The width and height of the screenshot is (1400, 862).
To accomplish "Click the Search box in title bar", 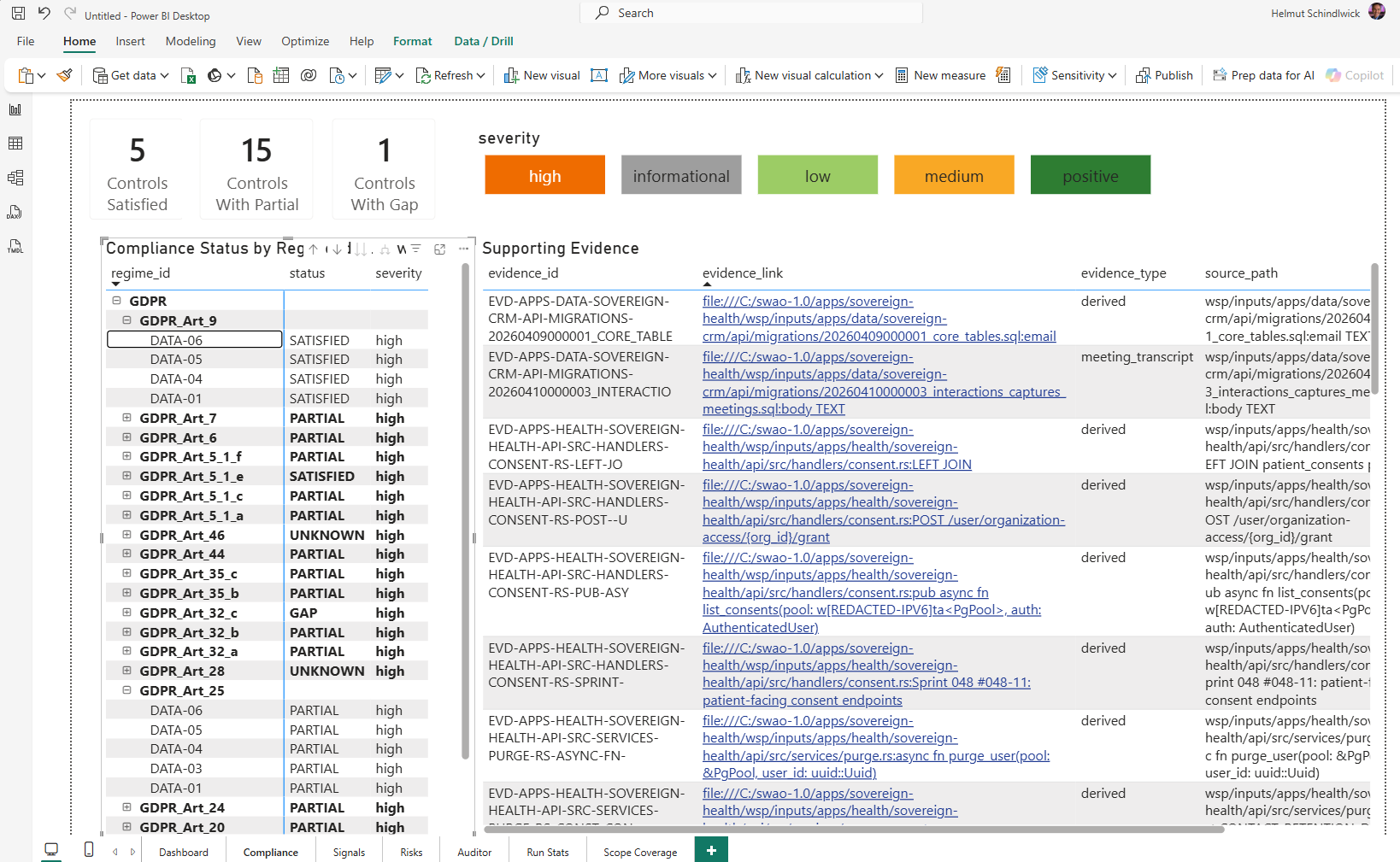I will (751, 13).
